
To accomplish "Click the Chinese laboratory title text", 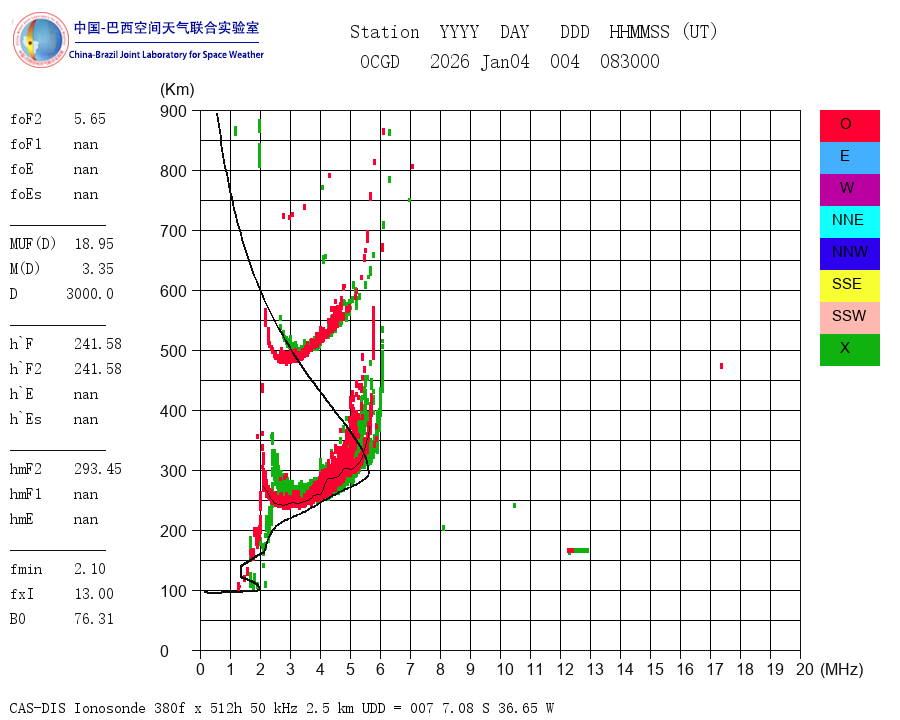I will click(x=166, y=28).
